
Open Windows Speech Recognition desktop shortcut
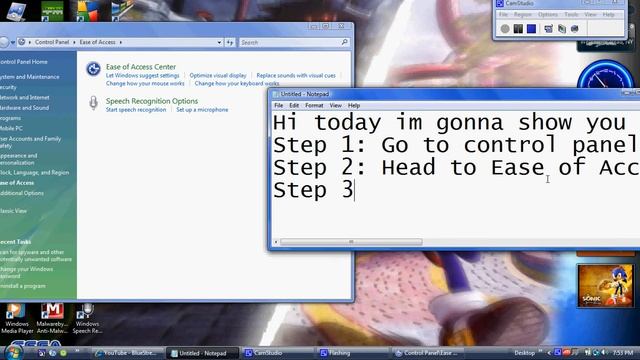pos(87,319)
